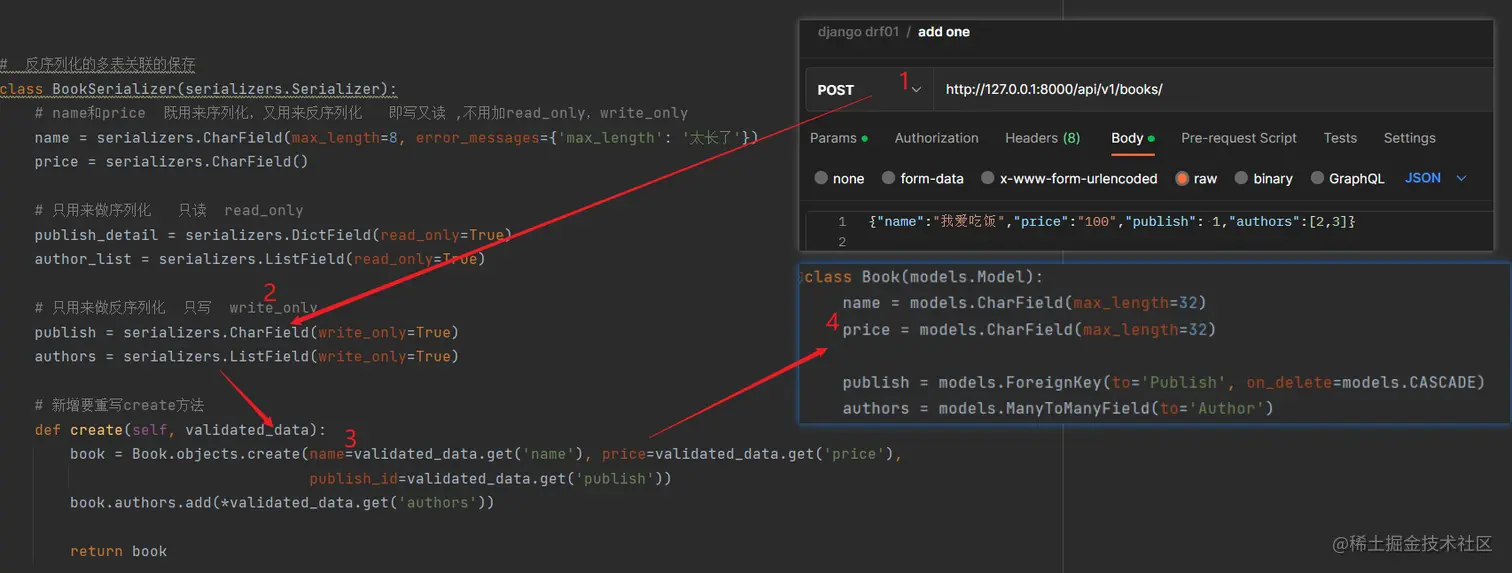Click the write_only comment line
The width and height of the screenshot is (1512, 573).
click(x=176, y=307)
